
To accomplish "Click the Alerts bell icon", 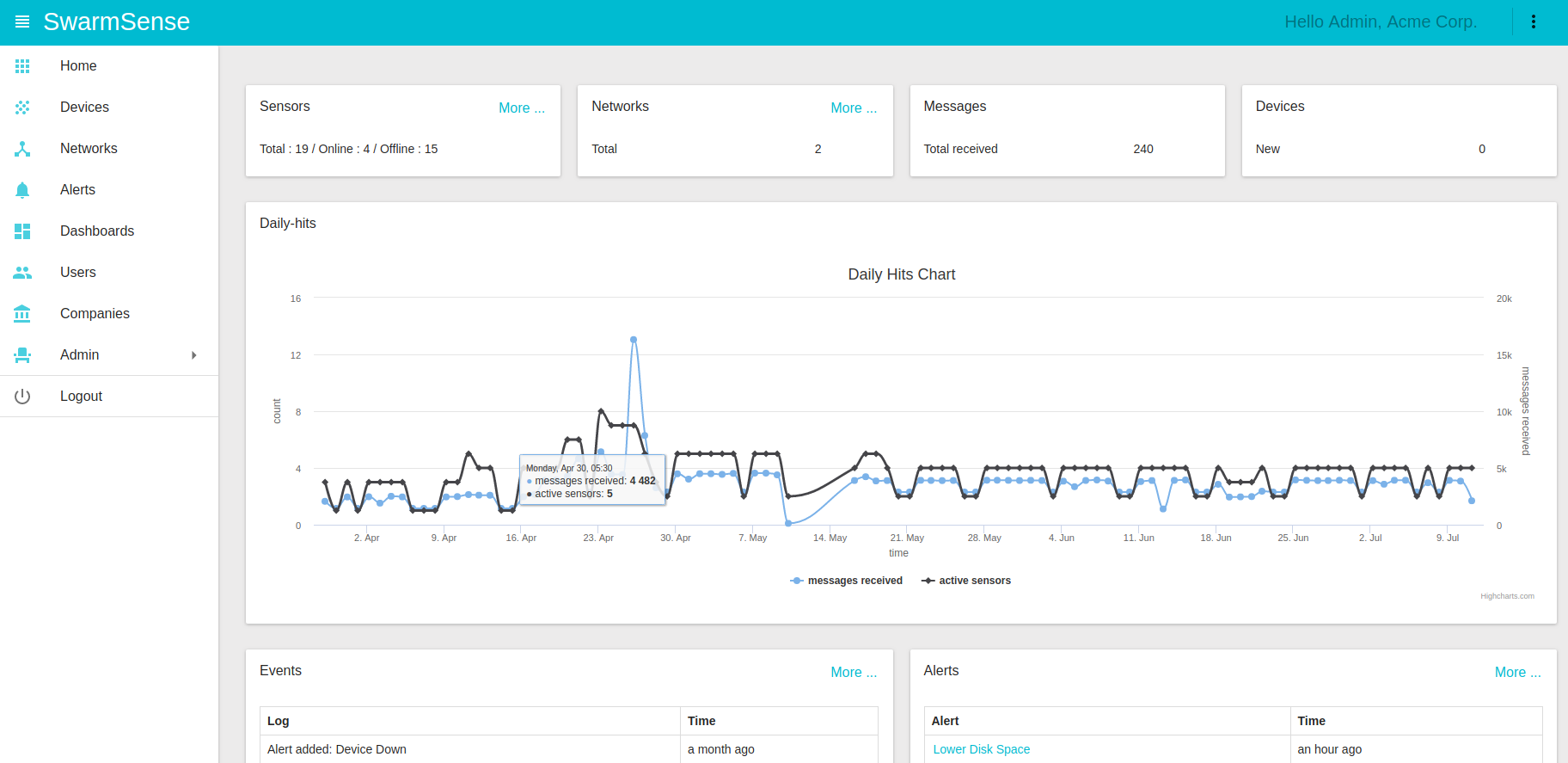I will pos(22,190).
